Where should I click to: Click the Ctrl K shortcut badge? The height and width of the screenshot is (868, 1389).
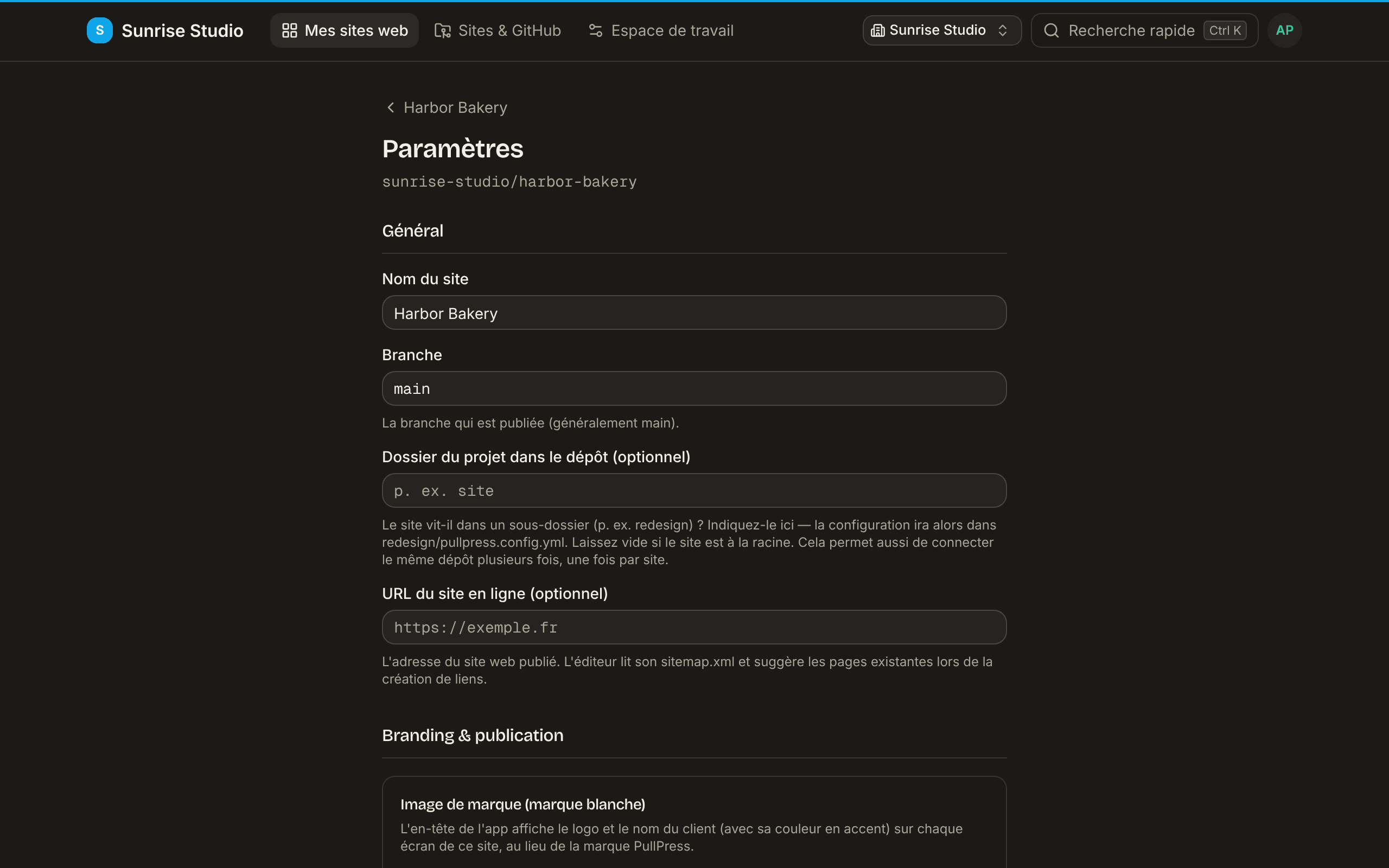(x=1225, y=30)
